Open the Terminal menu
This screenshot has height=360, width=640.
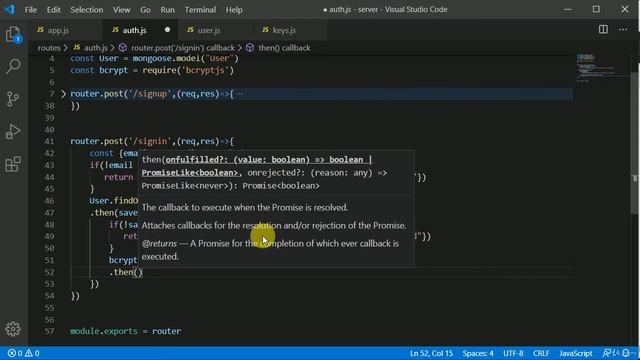point(200,9)
